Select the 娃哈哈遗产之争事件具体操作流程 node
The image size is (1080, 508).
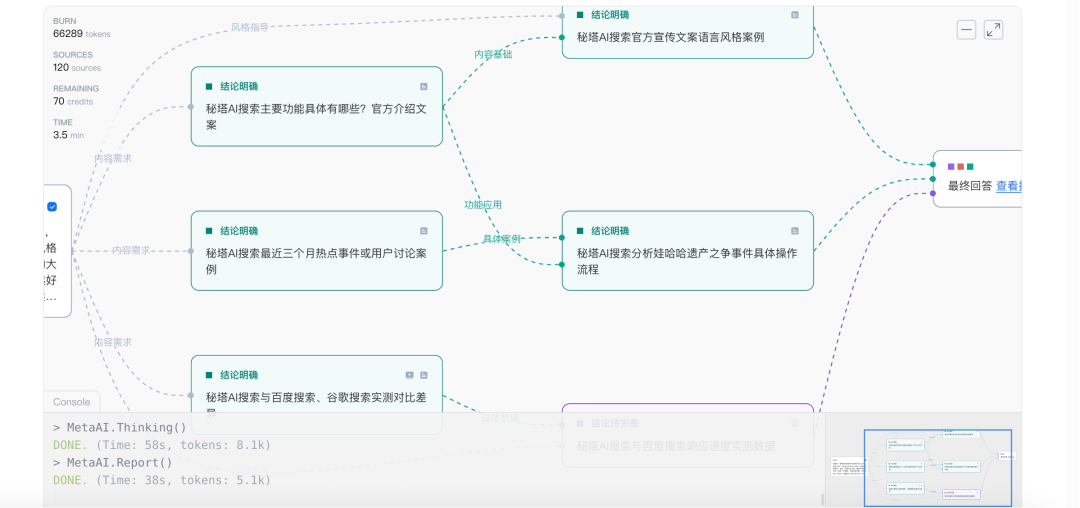(687, 251)
